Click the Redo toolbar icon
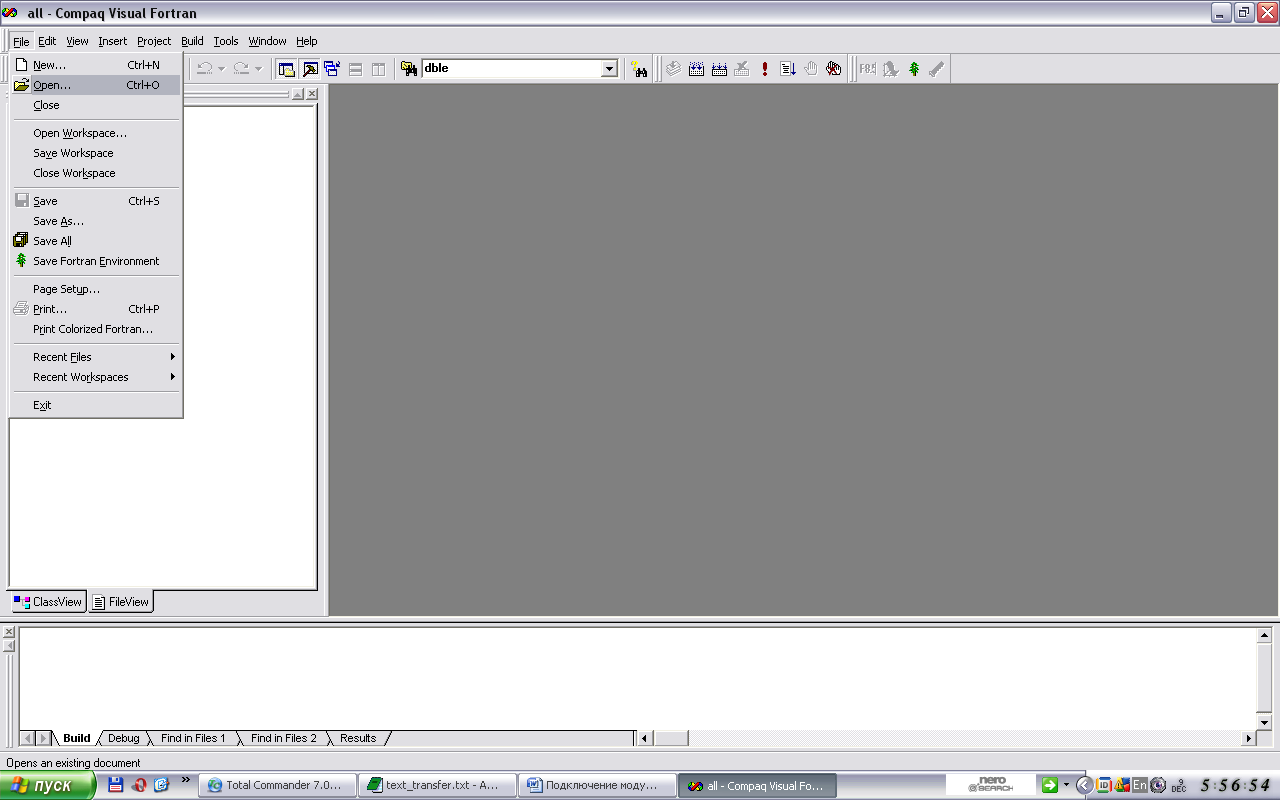1280x800 pixels. (x=241, y=69)
